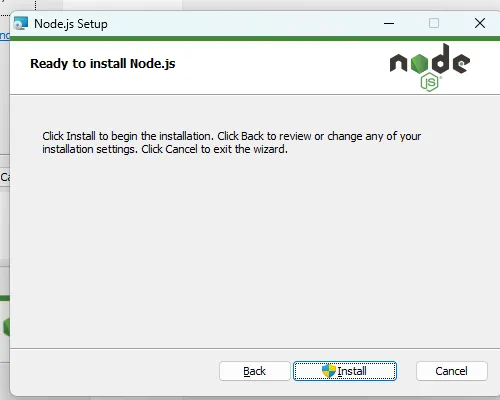The width and height of the screenshot is (500, 400).
Task: Click the Node.js logo in the header
Action: pos(430,67)
